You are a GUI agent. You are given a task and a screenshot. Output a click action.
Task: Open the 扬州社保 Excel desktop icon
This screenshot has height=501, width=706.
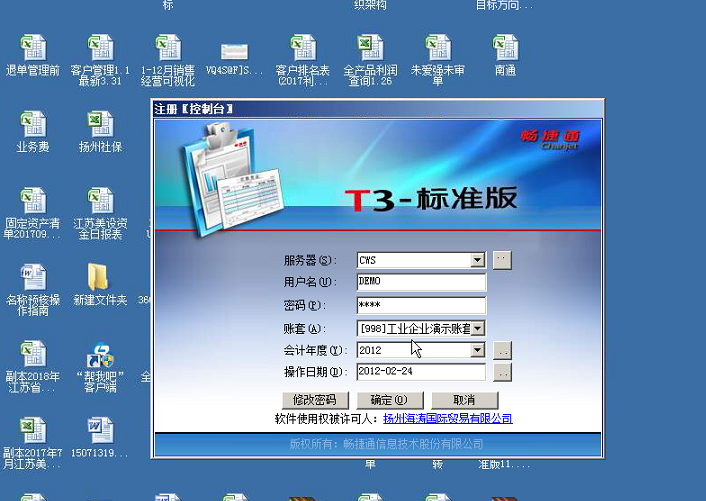pos(100,124)
